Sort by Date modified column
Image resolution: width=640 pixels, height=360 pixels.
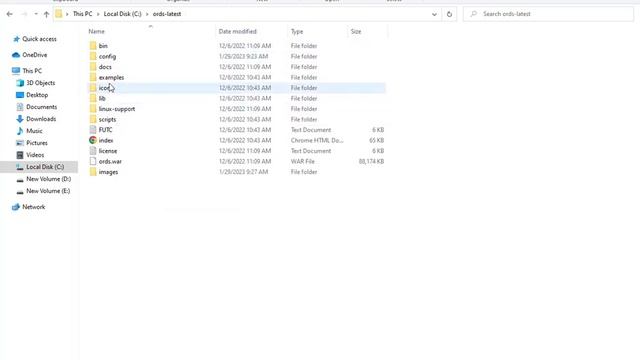point(238,31)
